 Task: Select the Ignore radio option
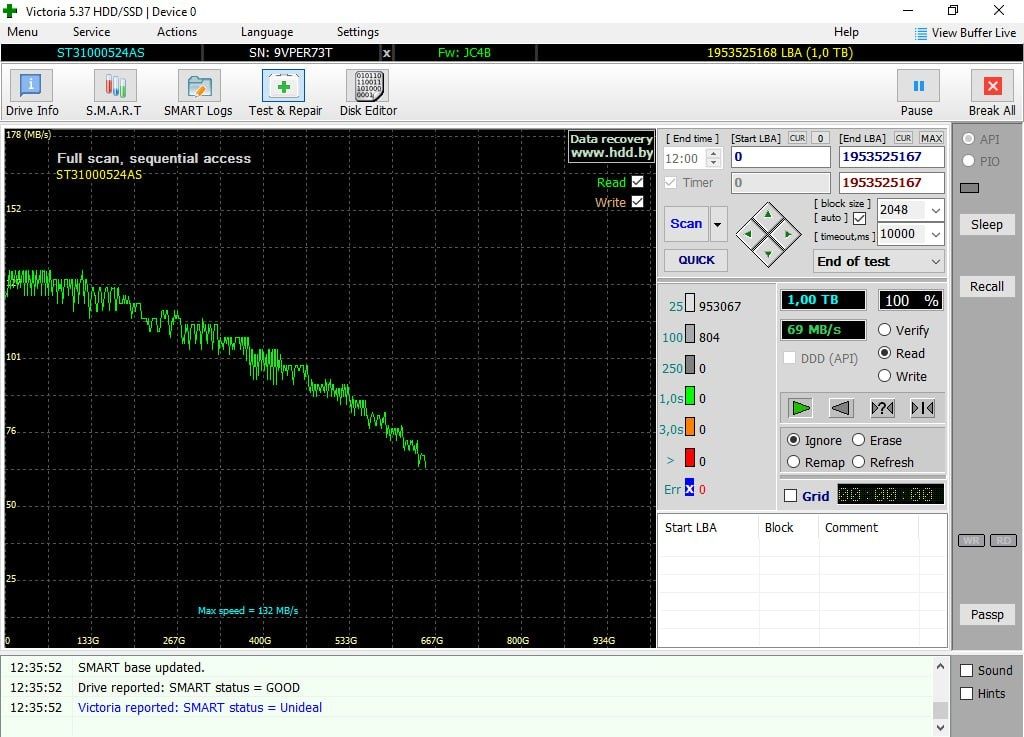pyautogui.click(x=793, y=440)
